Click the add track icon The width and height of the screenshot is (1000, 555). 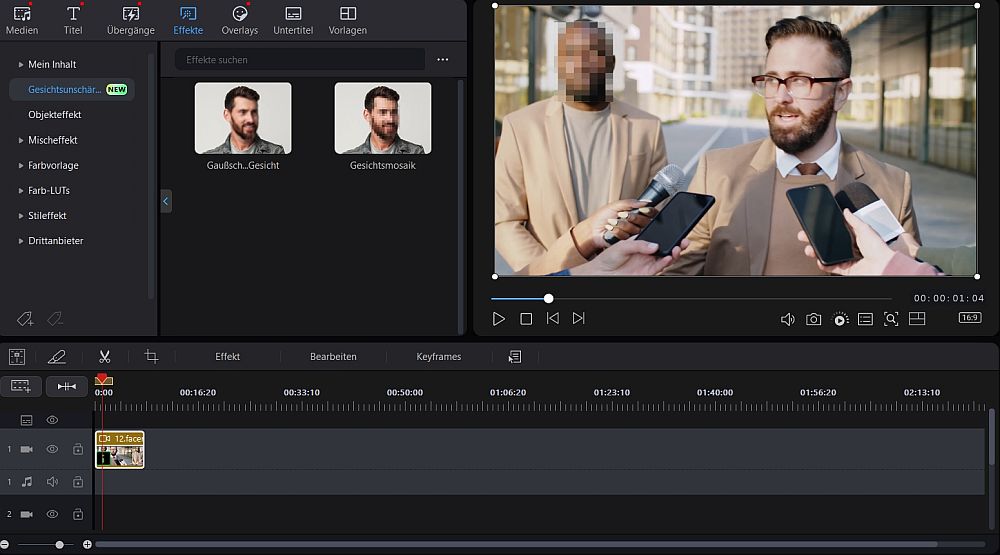[x=21, y=386]
